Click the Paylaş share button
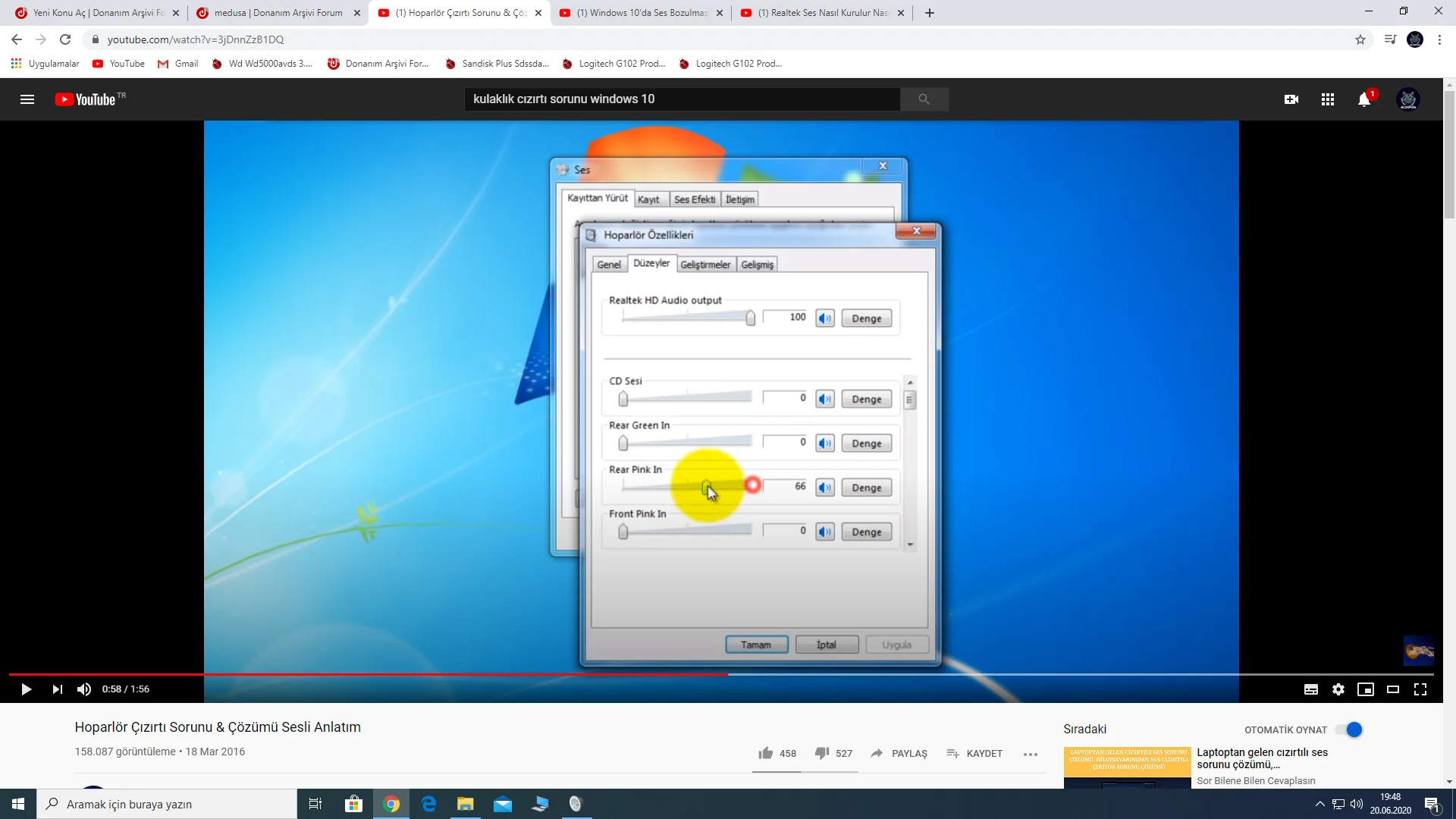 click(899, 753)
